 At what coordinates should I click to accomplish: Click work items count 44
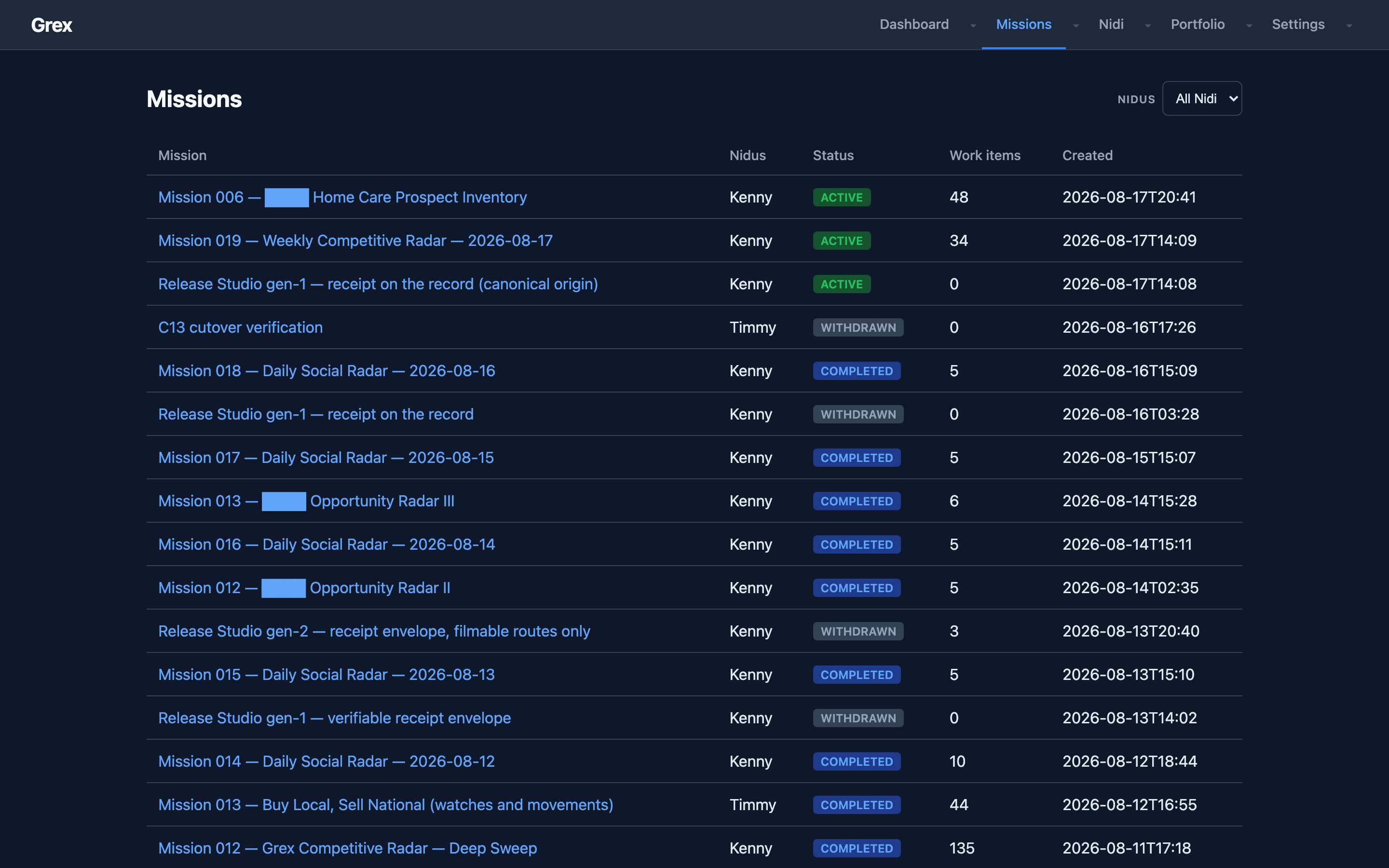pos(958,805)
